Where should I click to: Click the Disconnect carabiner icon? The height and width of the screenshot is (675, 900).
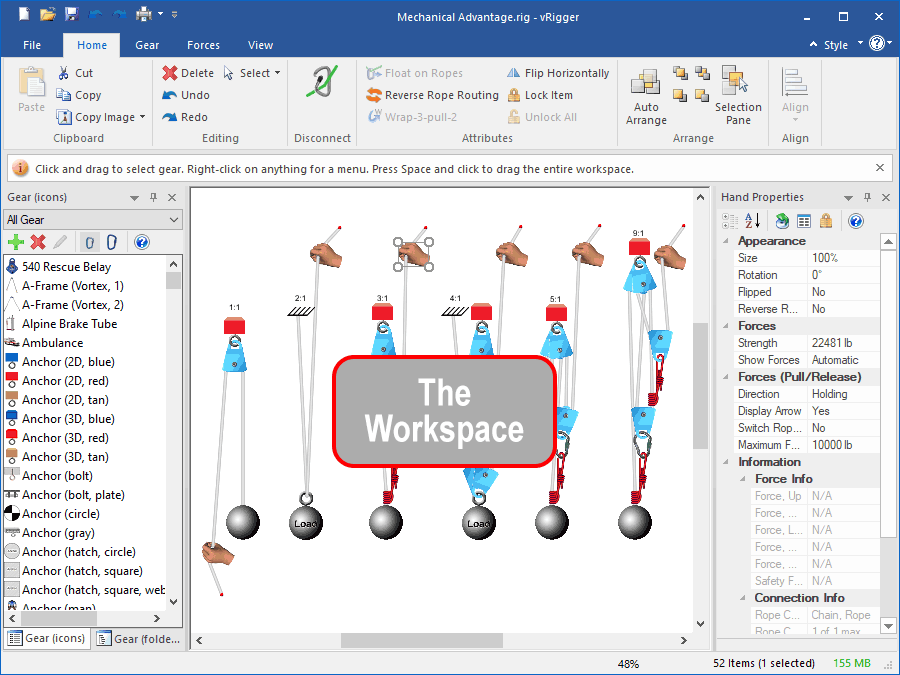coord(322,95)
